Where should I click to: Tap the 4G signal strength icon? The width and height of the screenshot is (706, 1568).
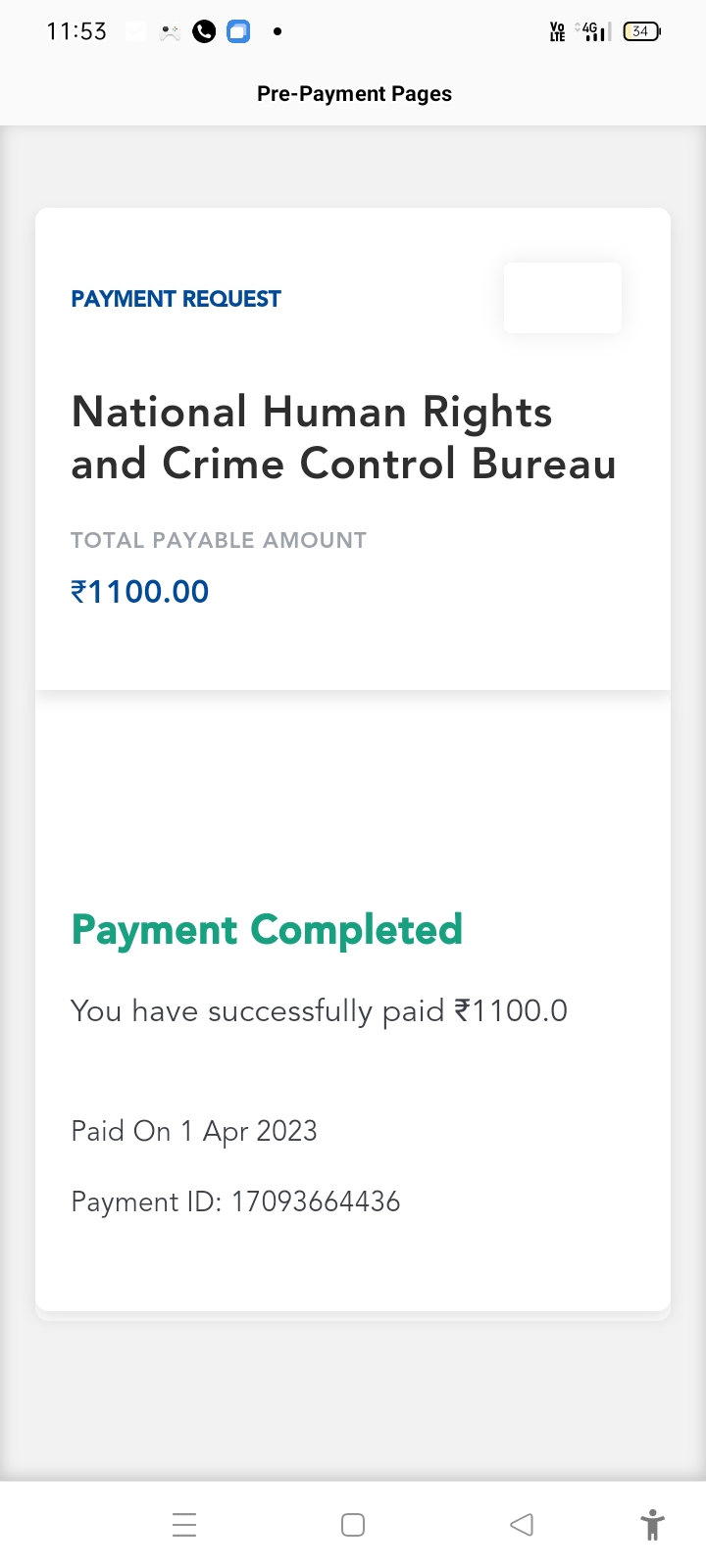[x=594, y=31]
